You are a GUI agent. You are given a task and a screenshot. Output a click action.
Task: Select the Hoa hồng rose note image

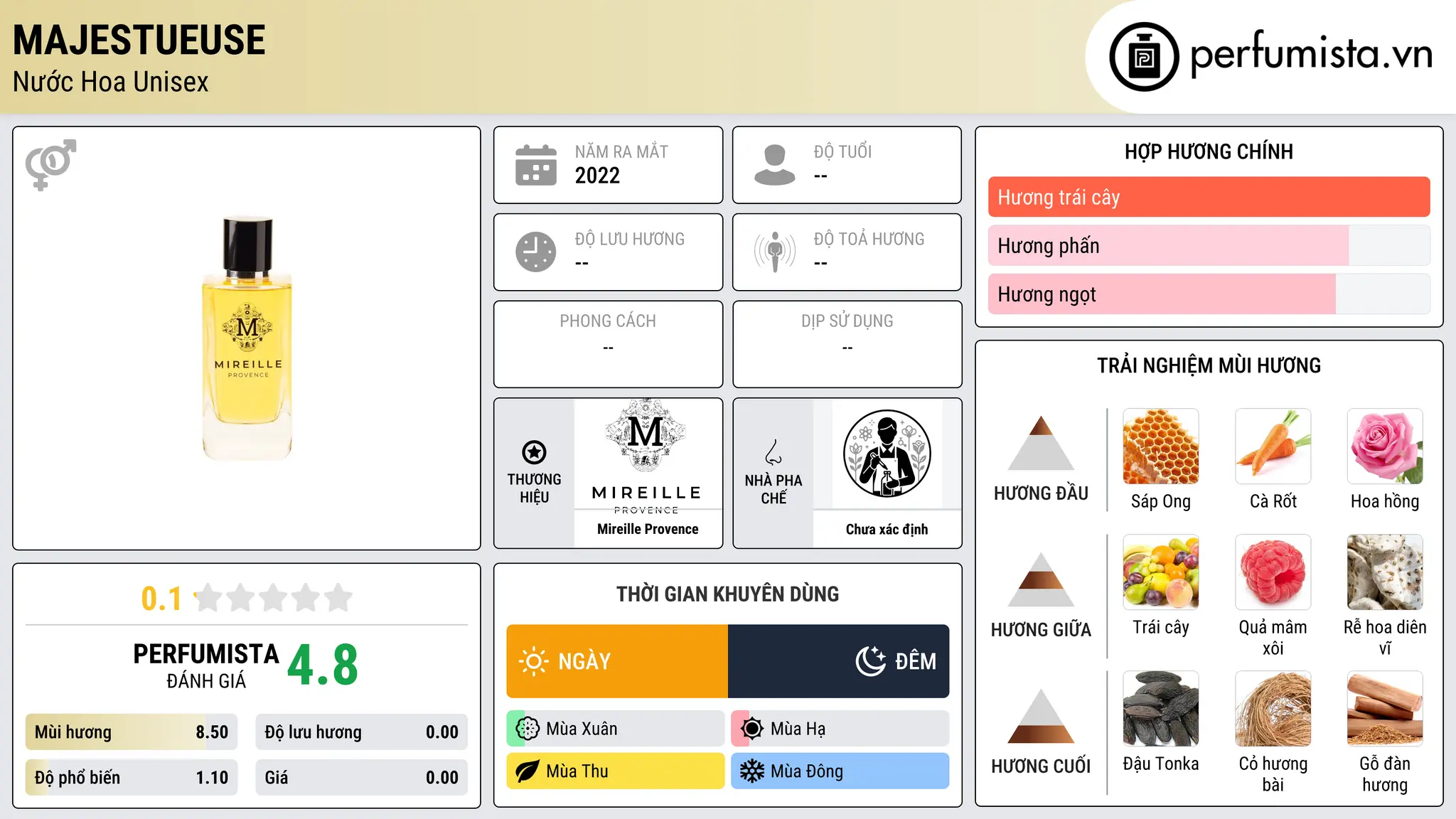1385,446
